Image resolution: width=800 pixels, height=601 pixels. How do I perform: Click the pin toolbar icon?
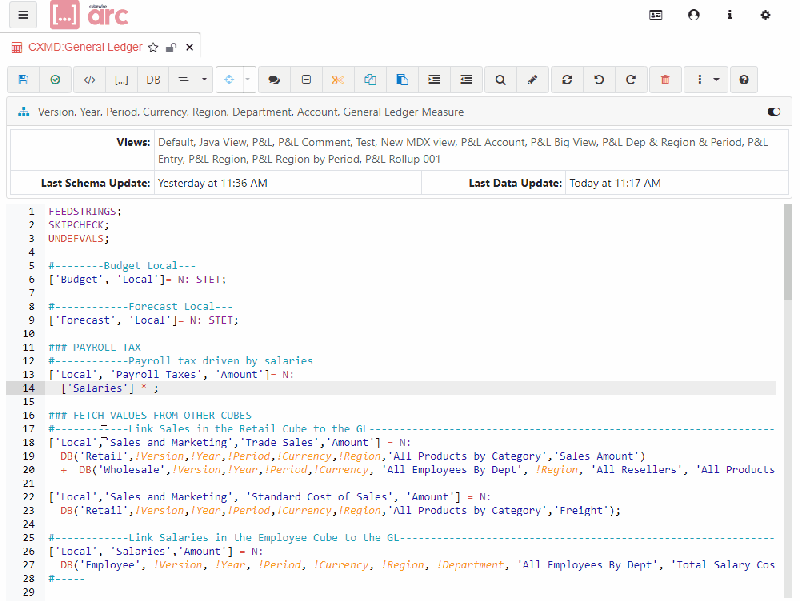(532, 80)
